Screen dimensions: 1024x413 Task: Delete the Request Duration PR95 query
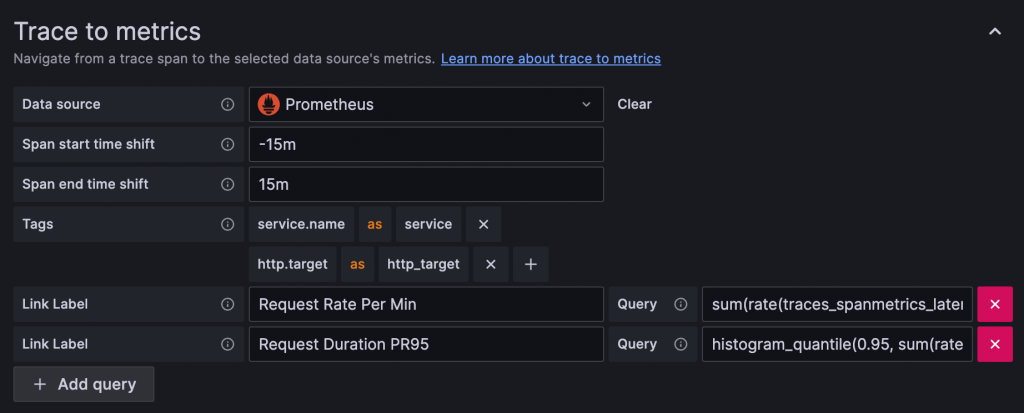pos(994,344)
